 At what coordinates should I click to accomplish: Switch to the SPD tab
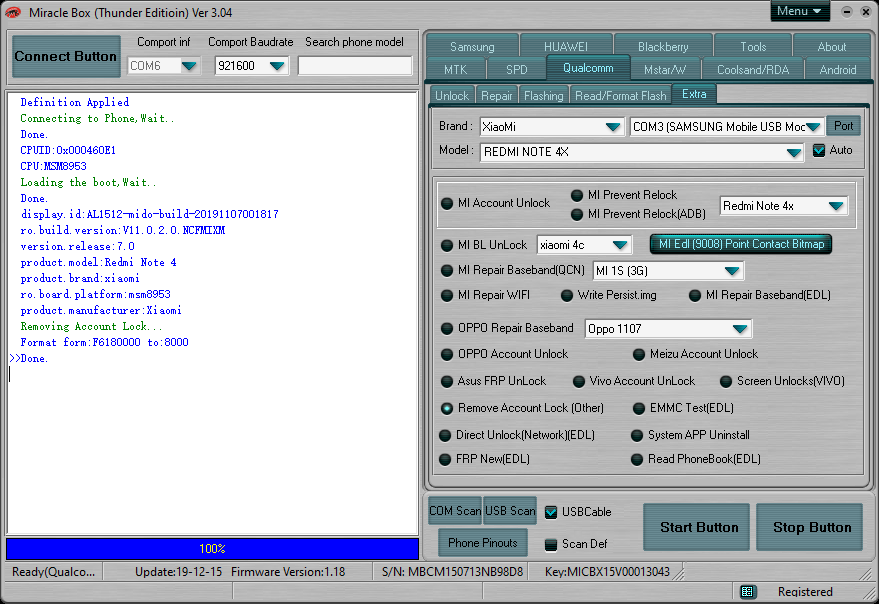pos(516,70)
